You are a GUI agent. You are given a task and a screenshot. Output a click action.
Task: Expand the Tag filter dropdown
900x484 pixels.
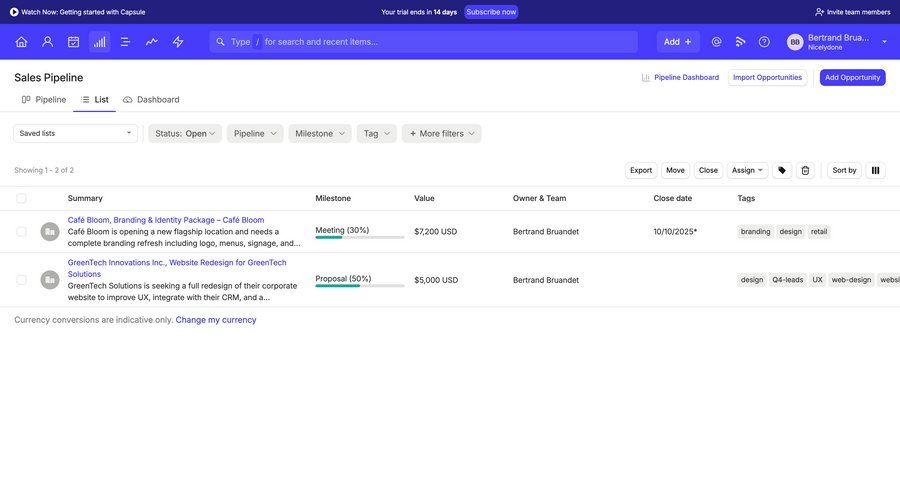377,133
